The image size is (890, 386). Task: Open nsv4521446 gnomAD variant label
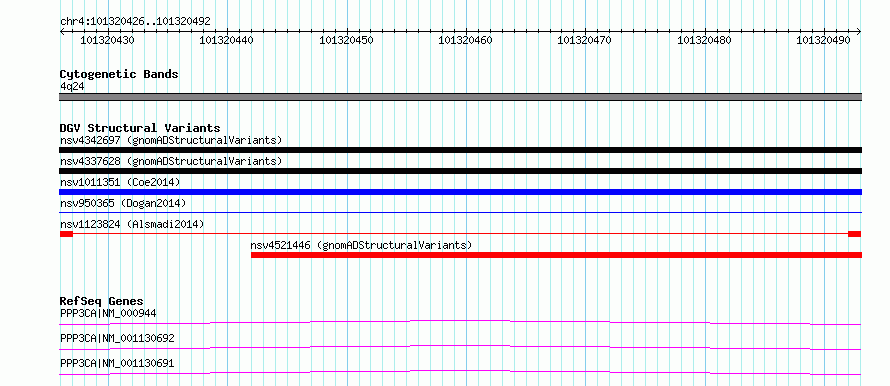click(362, 245)
